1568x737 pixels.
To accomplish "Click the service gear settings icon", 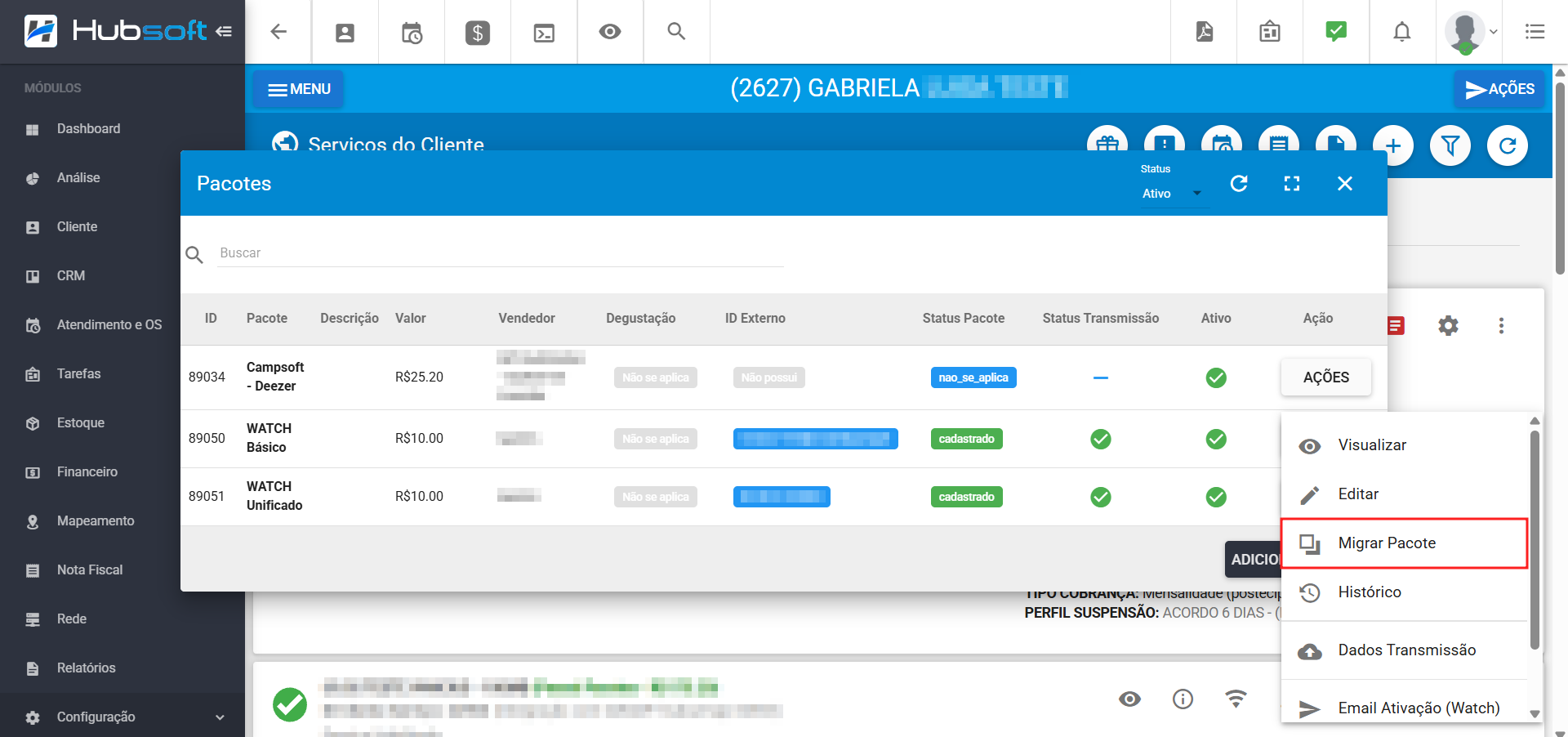I will click(1448, 326).
